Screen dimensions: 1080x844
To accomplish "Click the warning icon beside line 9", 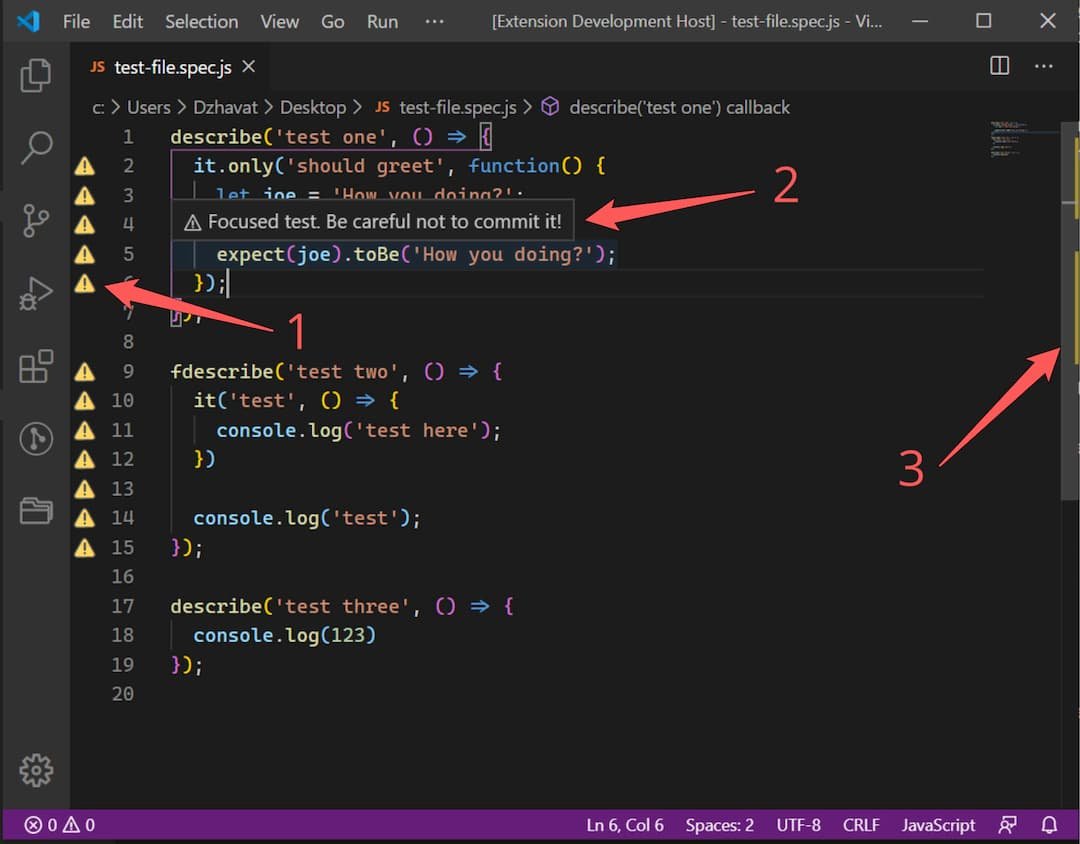I will [x=85, y=371].
